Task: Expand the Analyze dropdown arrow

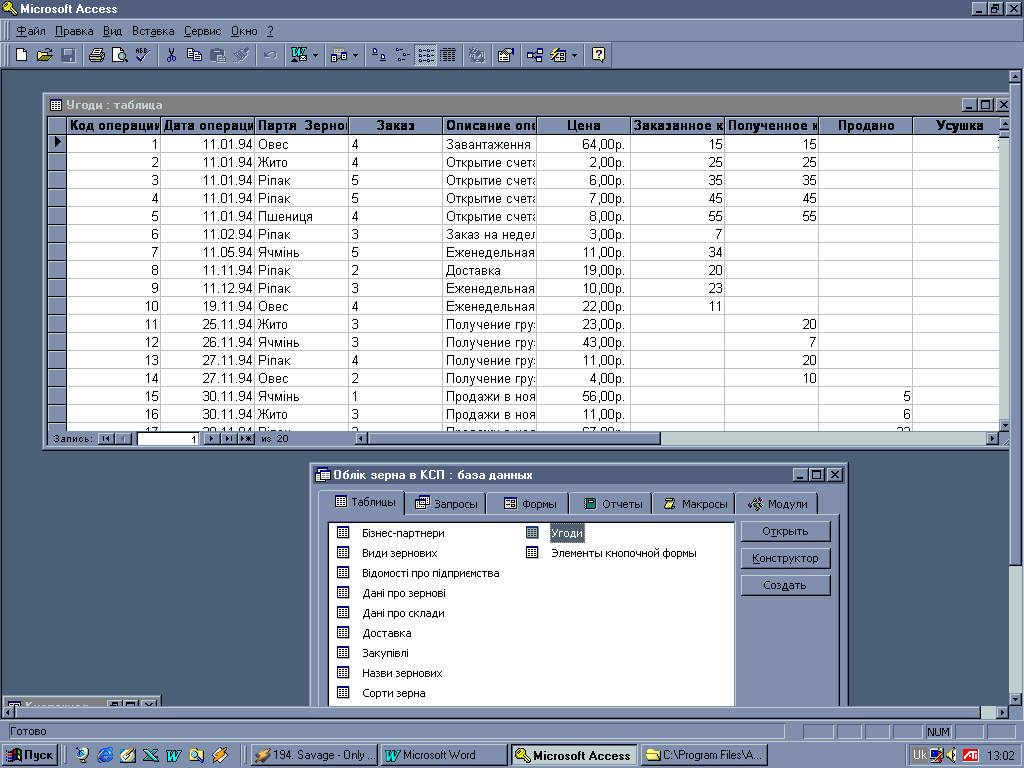Action: 356,55
